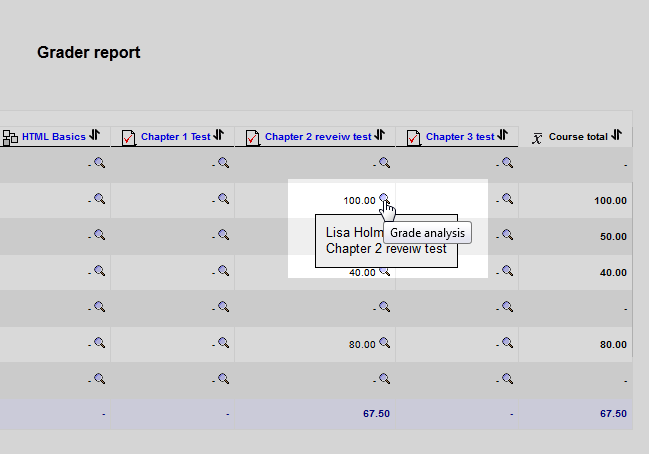
Task: Sort by HTML Basics using its sort arrows
Action: pyautogui.click(x=95, y=135)
